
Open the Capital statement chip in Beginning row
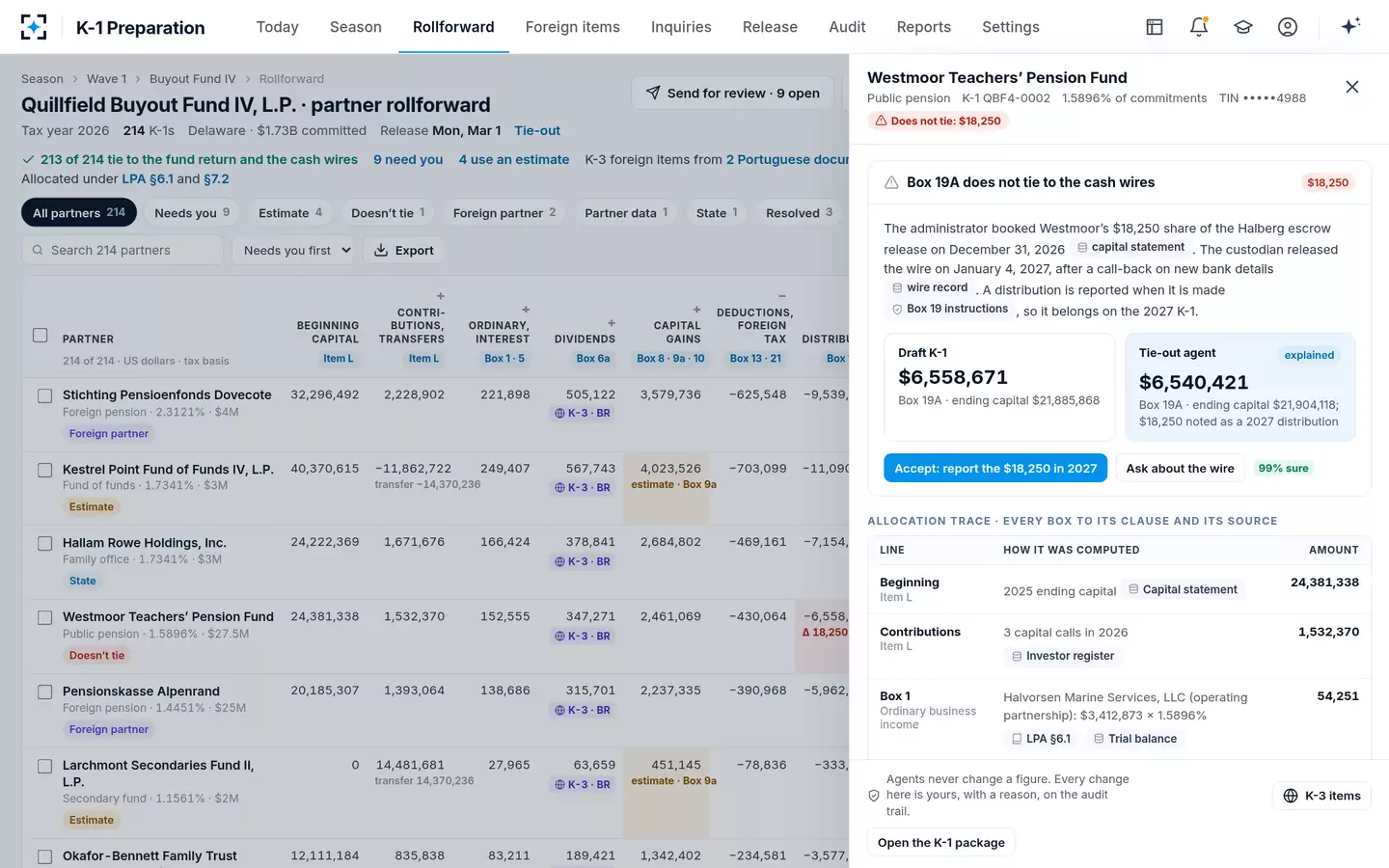coord(1183,589)
